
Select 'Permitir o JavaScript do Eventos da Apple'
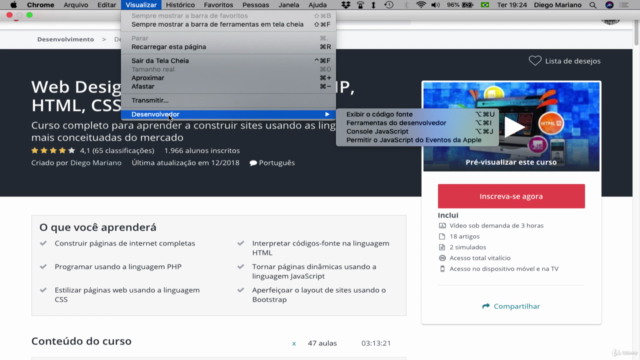click(x=418, y=140)
